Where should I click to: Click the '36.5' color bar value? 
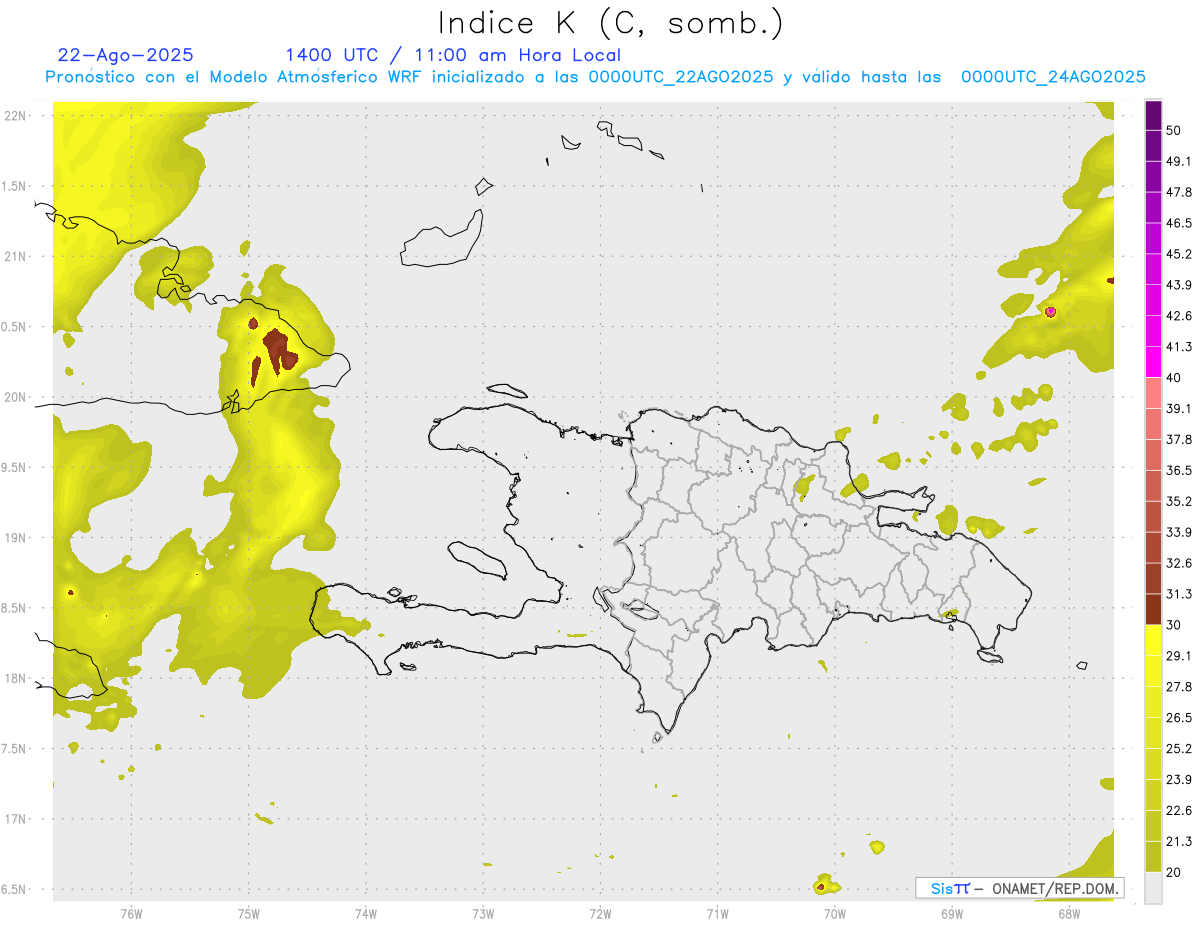point(1180,470)
